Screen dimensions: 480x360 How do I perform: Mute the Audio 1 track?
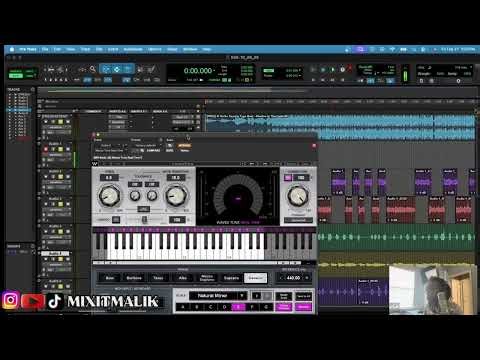click(x=68, y=149)
